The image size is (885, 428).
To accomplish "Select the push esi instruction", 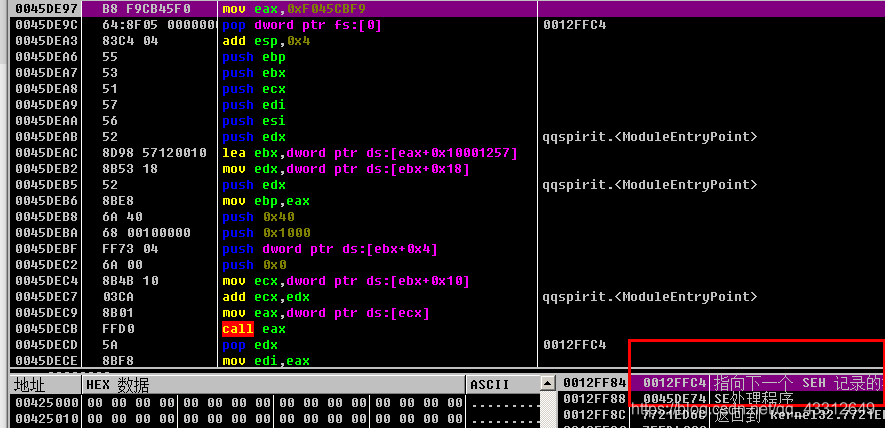I will [x=254, y=121].
